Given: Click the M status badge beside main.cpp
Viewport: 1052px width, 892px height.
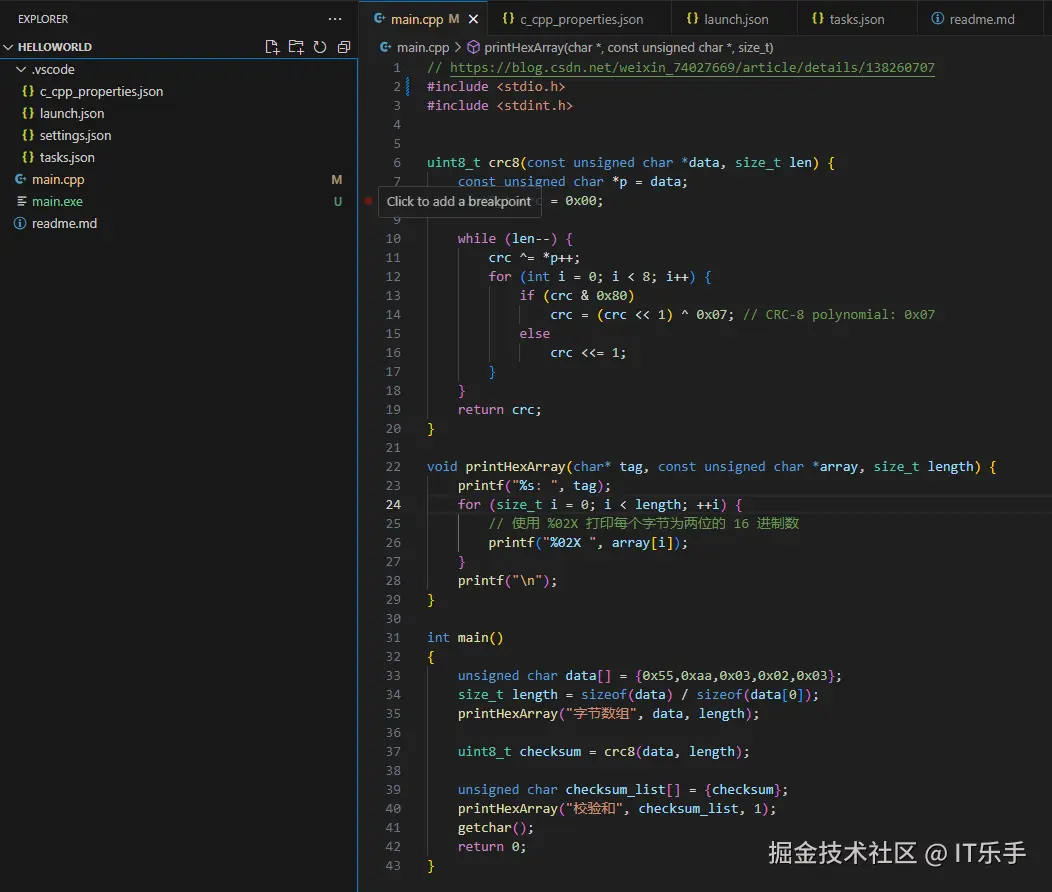Looking at the screenshot, I should click(x=337, y=180).
